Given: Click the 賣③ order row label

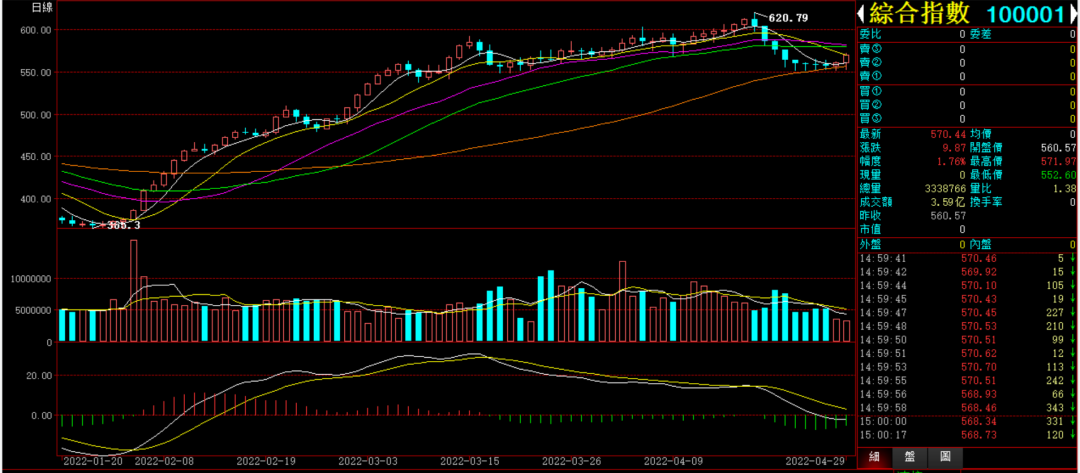Looking at the screenshot, I should click(x=869, y=50).
